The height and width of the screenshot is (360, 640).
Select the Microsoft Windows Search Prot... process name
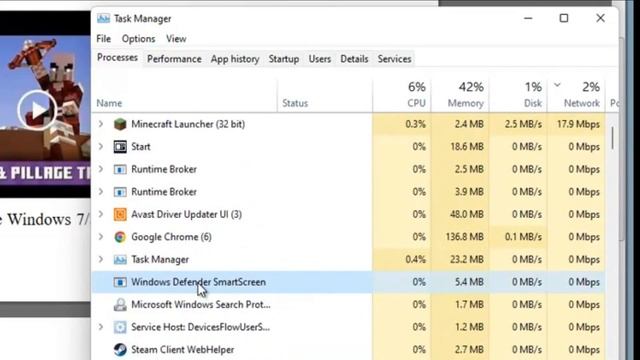tap(200, 304)
